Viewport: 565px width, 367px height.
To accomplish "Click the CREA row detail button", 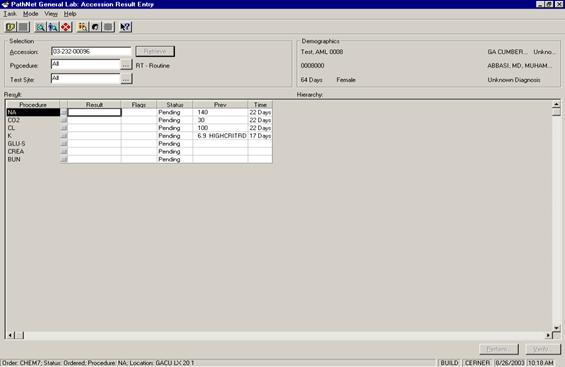I will pos(63,152).
